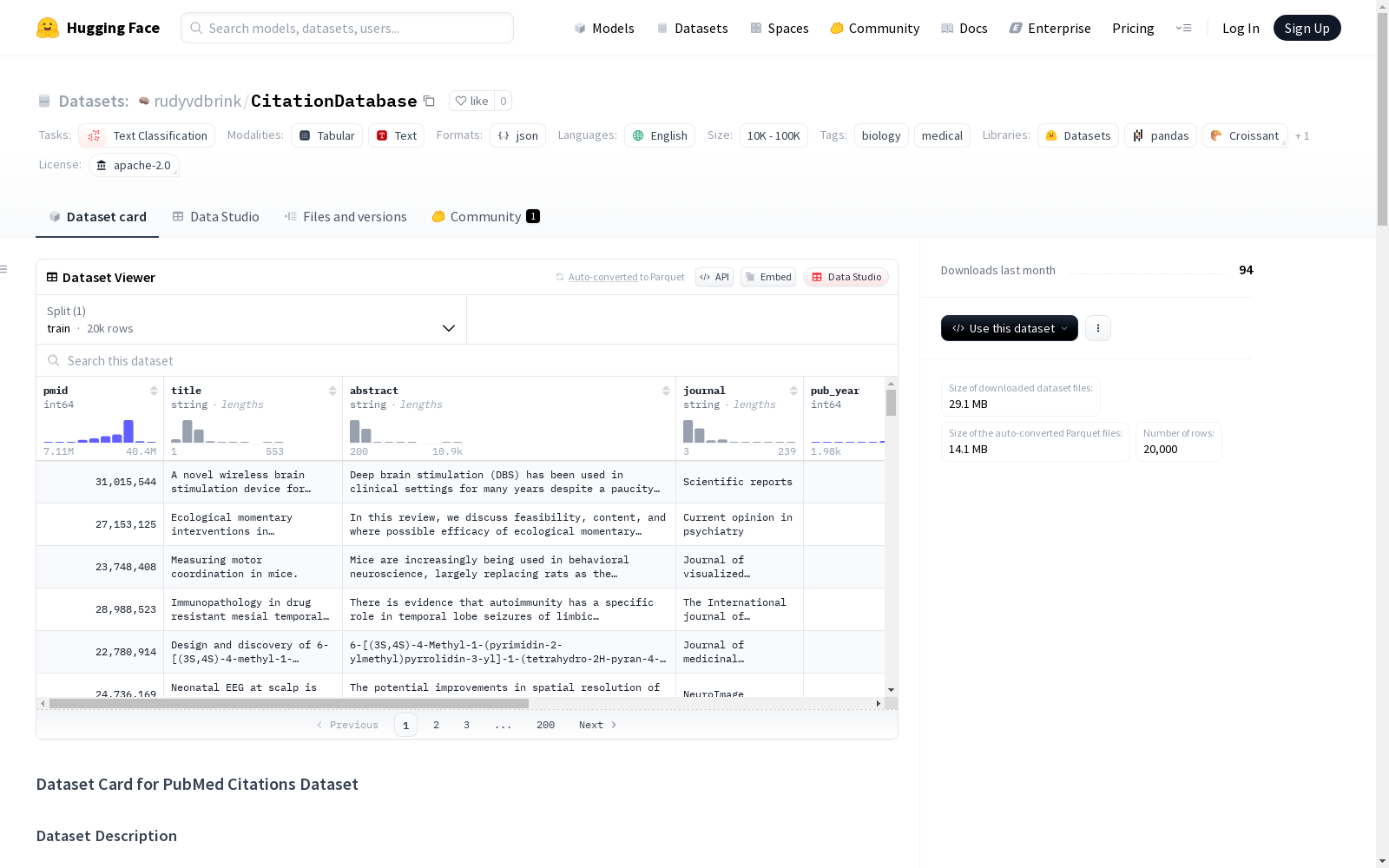Open Files and versions tab

(346, 217)
